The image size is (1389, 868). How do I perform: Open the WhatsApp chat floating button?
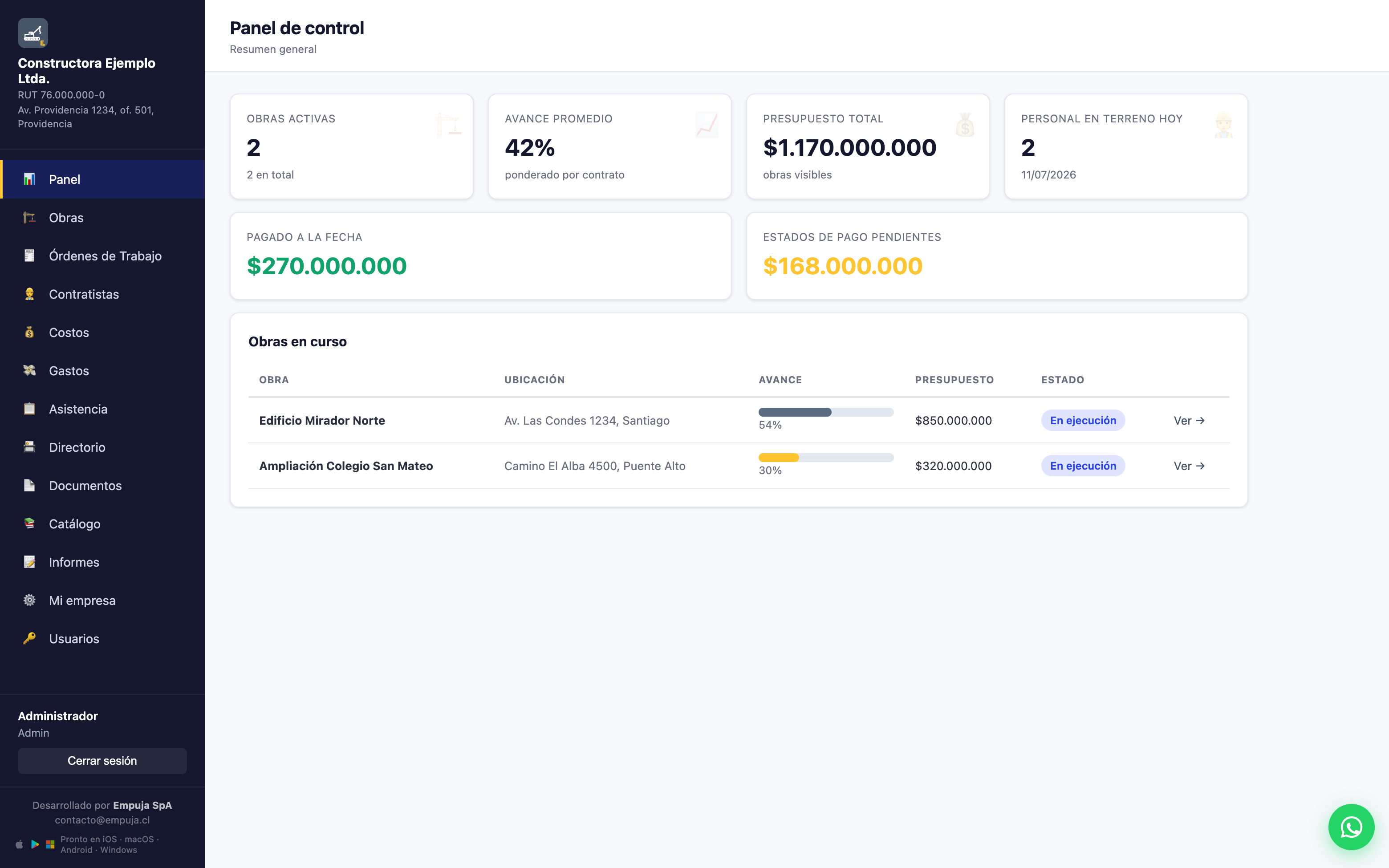click(x=1351, y=827)
